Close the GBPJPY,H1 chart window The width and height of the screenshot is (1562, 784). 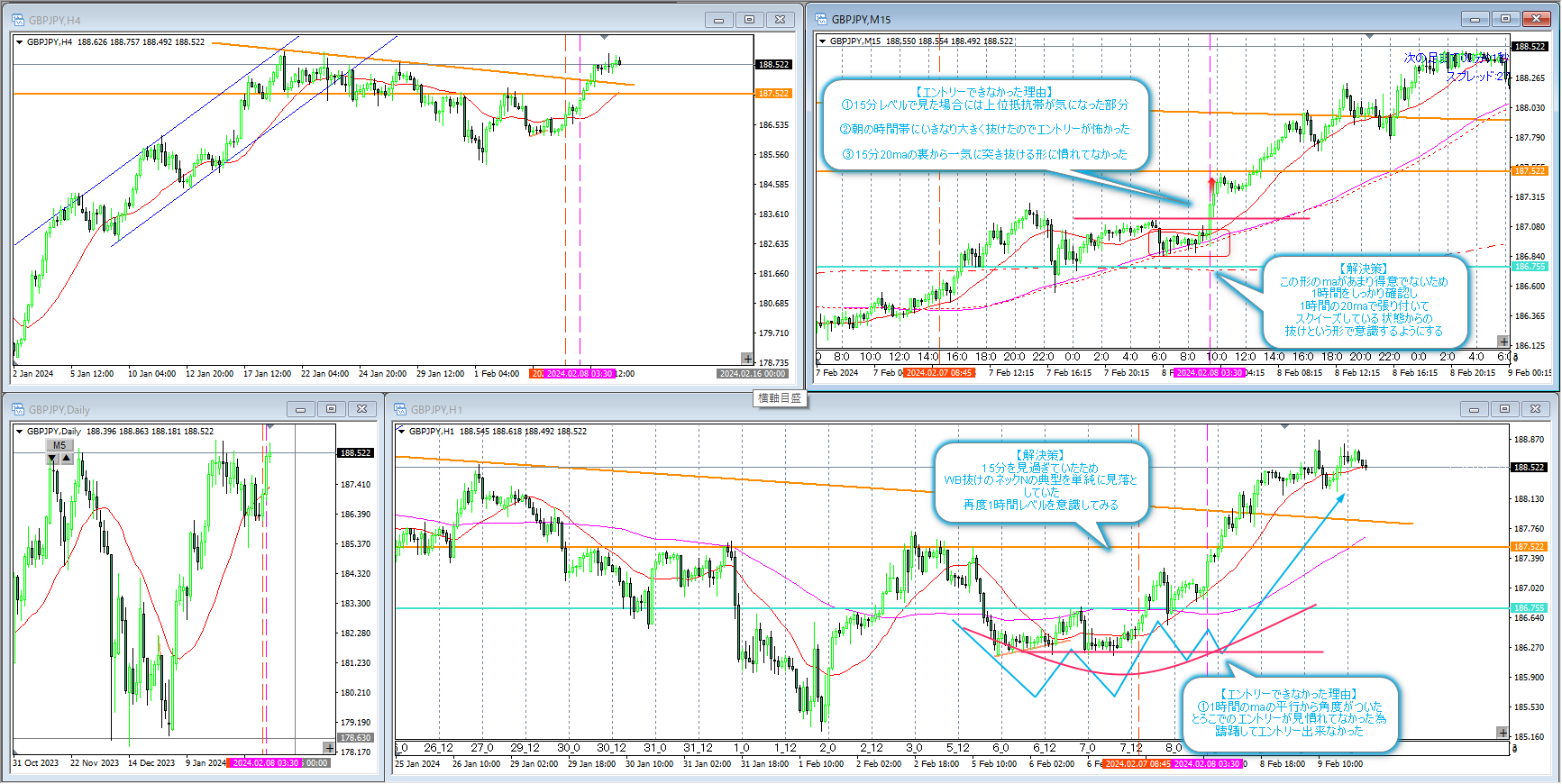pos(1536,409)
